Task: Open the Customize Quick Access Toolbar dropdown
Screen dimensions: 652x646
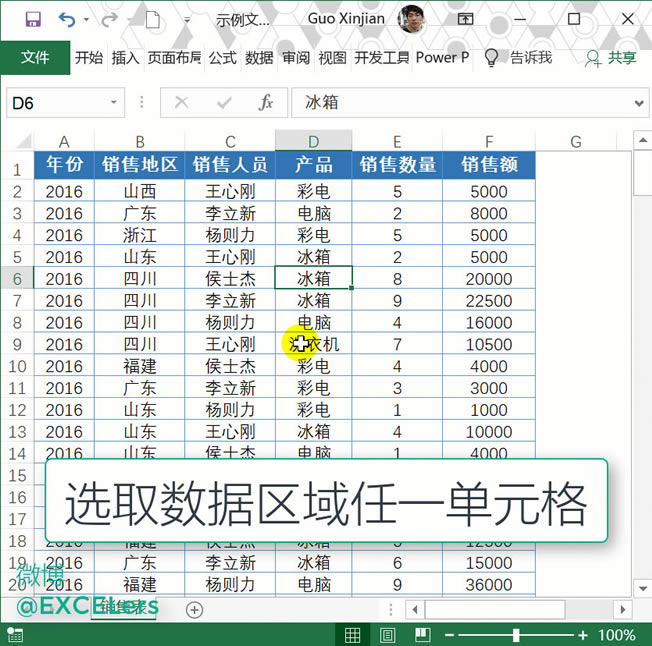Action: [x=187, y=20]
